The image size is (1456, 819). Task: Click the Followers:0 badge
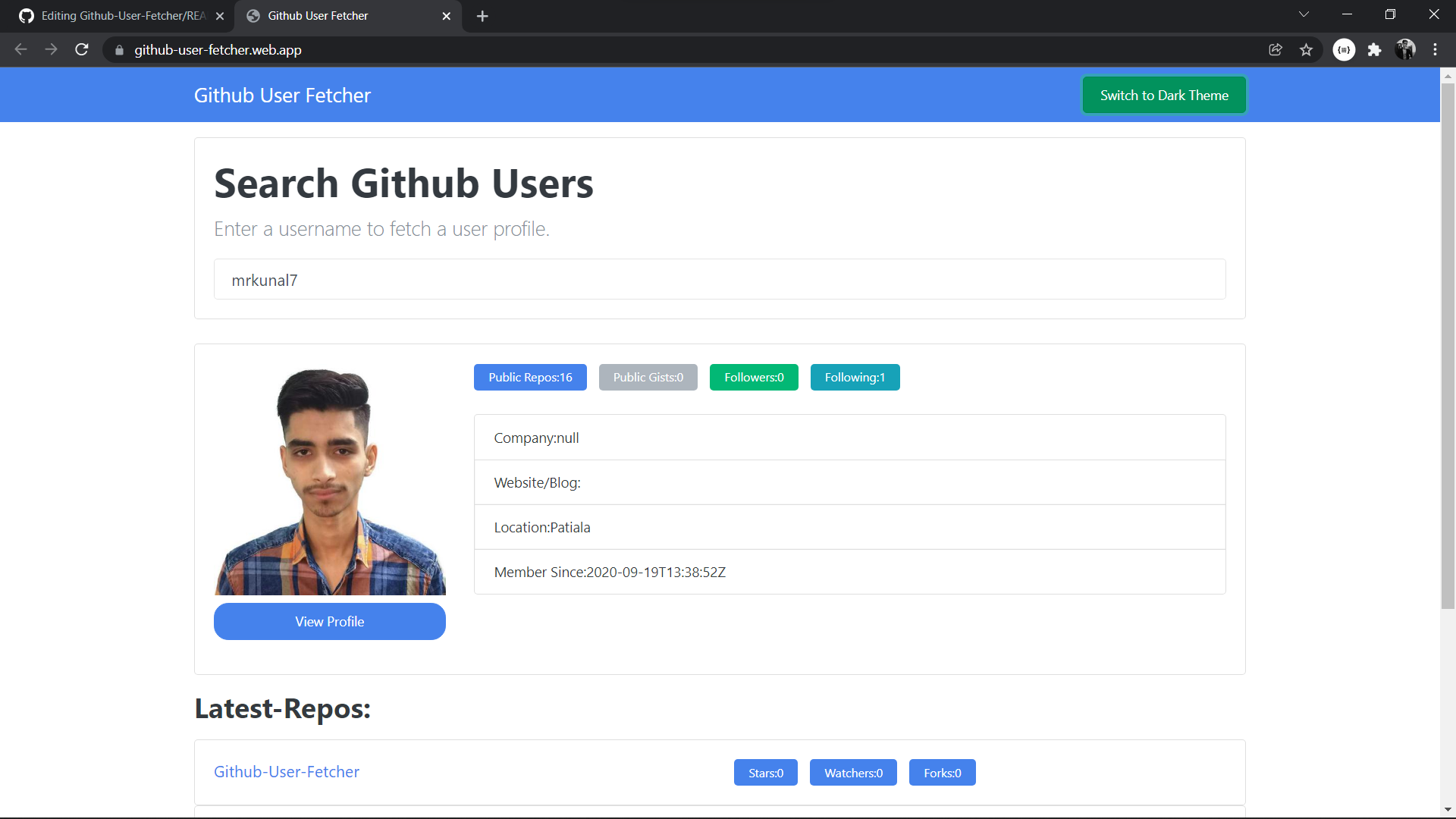[x=753, y=377]
